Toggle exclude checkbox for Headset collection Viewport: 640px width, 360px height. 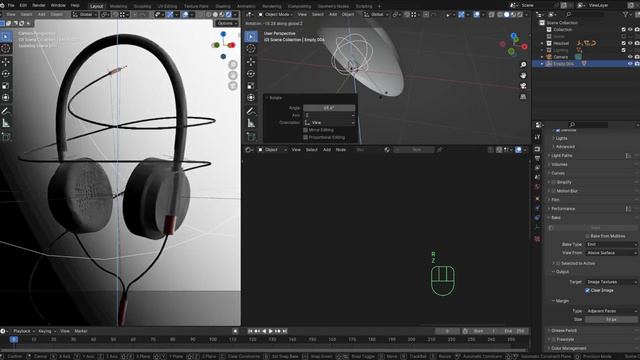tap(624, 43)
